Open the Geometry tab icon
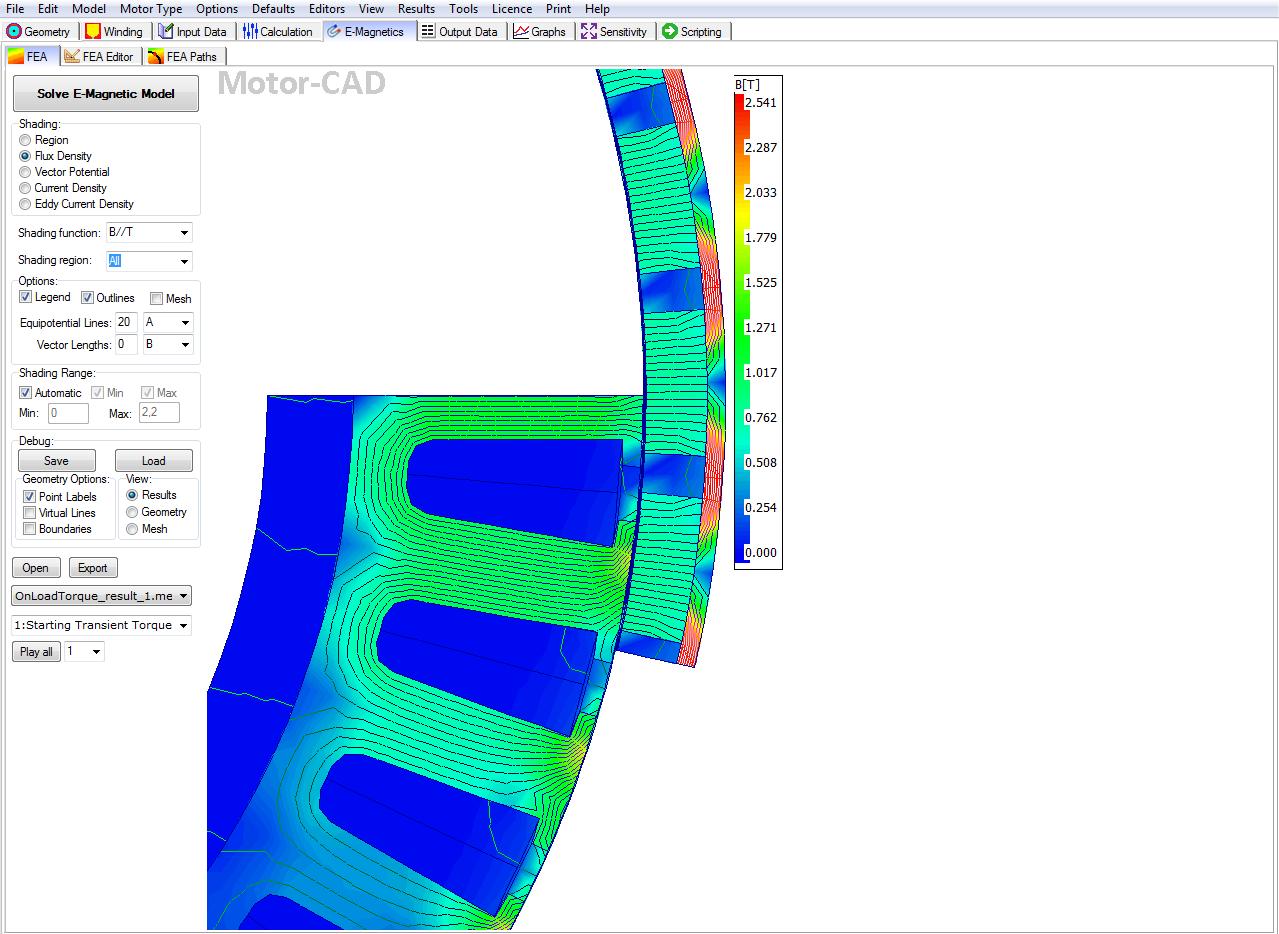 pyautogui.click(x=14, y=32)
